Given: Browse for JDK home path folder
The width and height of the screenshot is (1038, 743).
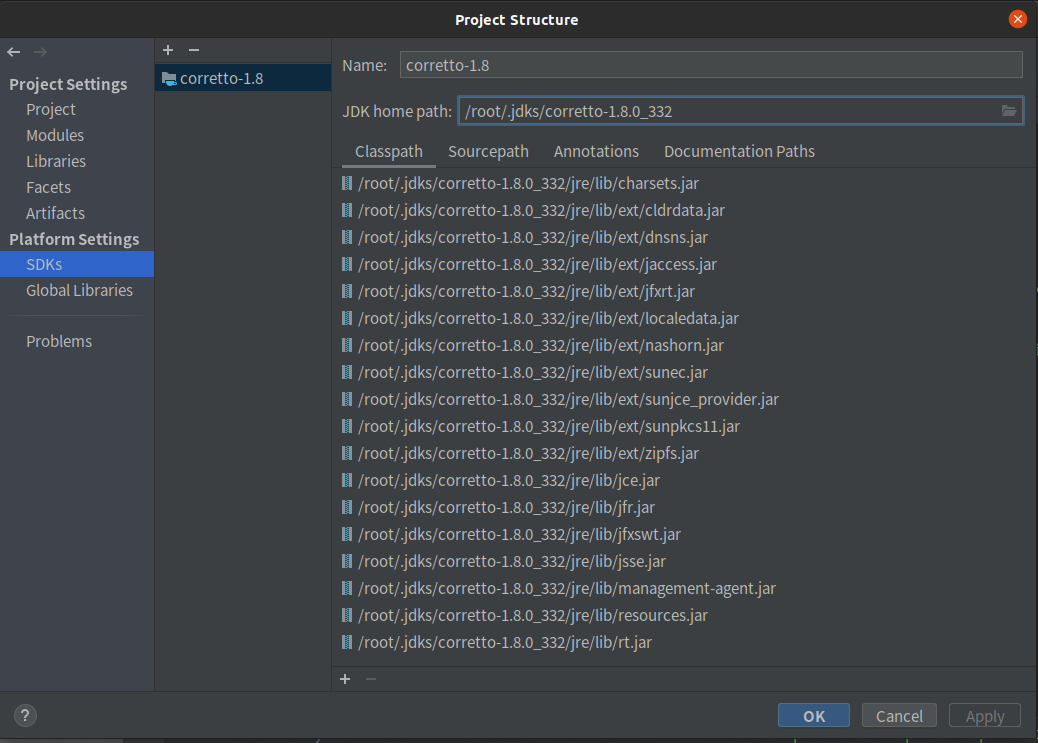Looking at the screenshot, I should pos(1009,111).
